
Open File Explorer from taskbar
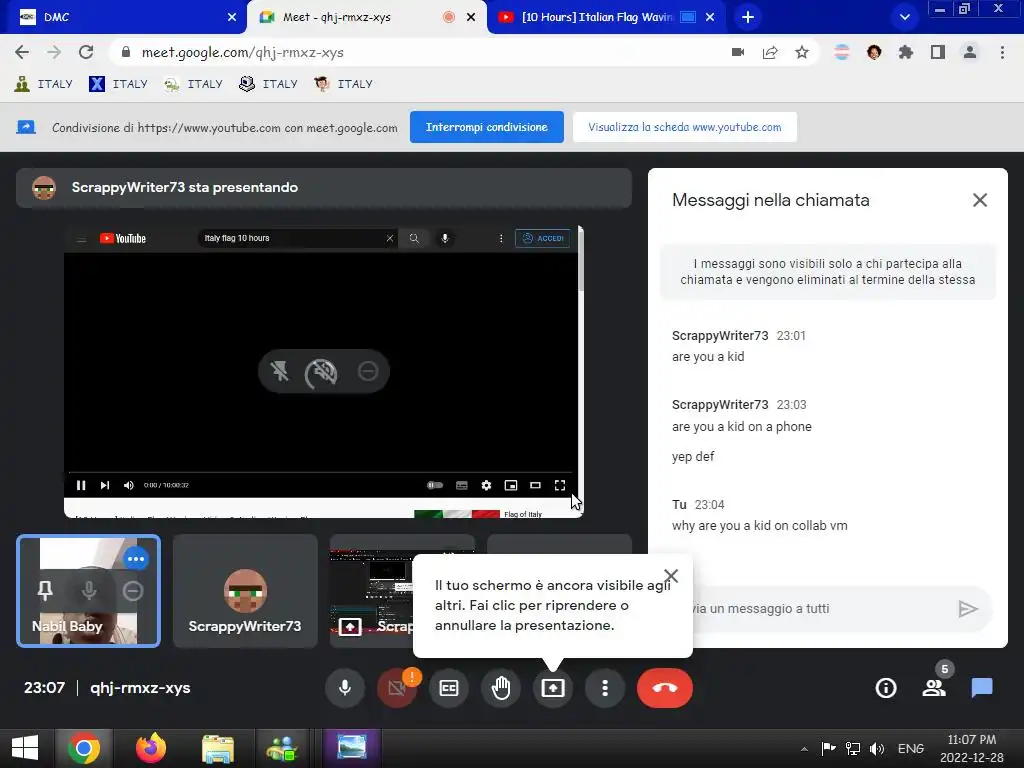[217, 748]
